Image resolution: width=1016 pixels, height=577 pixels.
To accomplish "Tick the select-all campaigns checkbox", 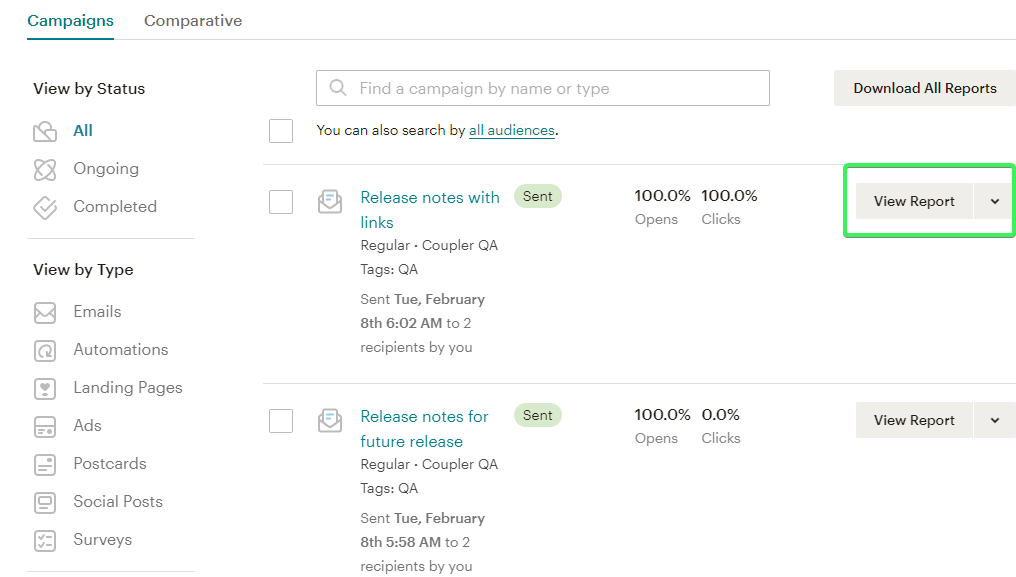I will click(281, 131).
